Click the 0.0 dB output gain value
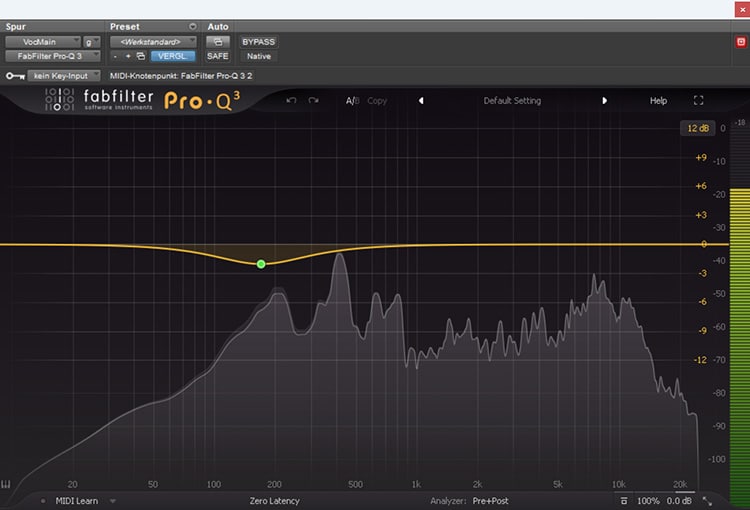Image resolution: width=750 pixels, height=510 pixels. 679,501
